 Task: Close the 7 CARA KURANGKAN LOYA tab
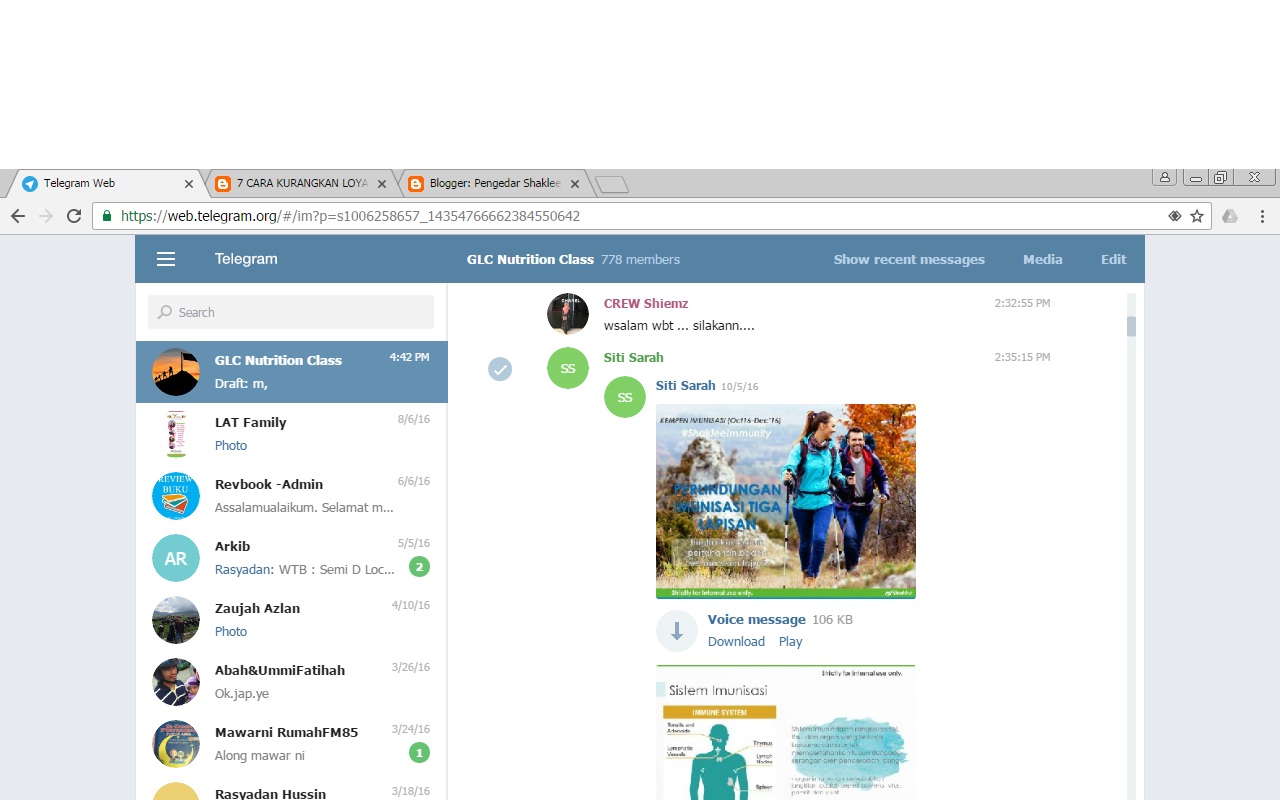[x=382, y=184]
